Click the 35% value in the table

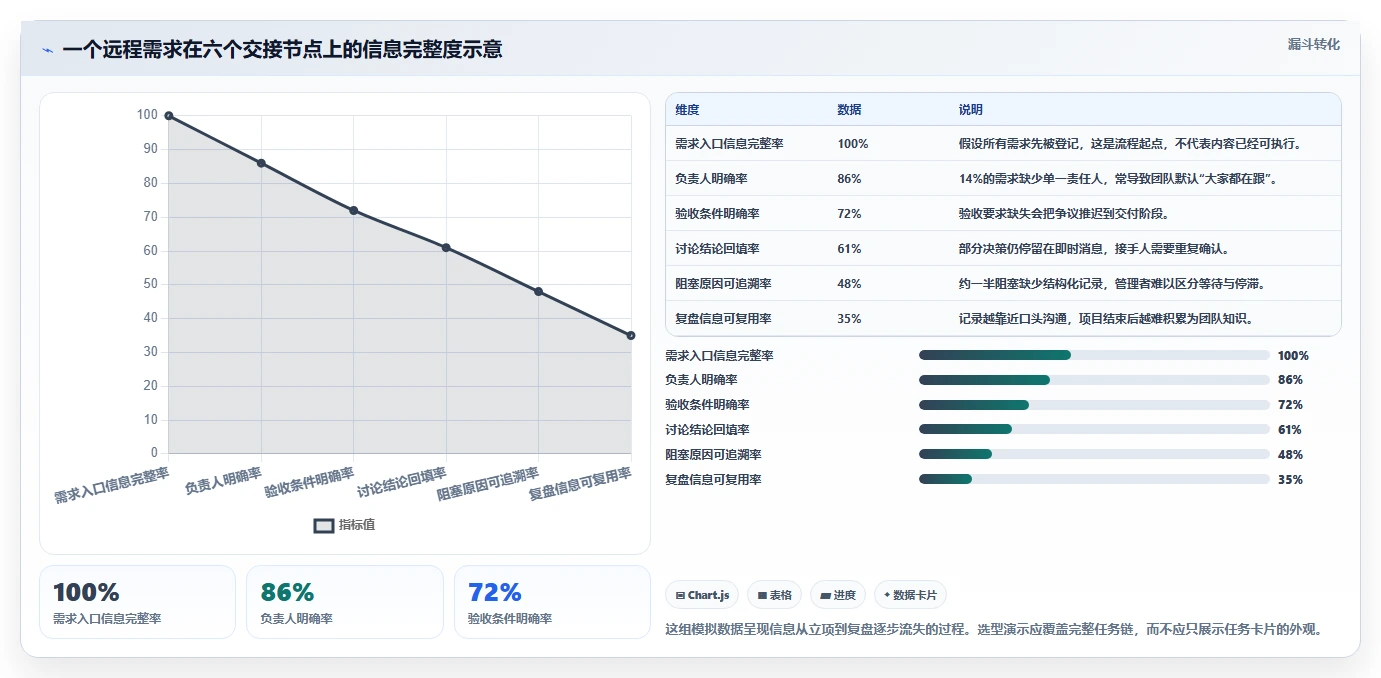tap(849, 319)
